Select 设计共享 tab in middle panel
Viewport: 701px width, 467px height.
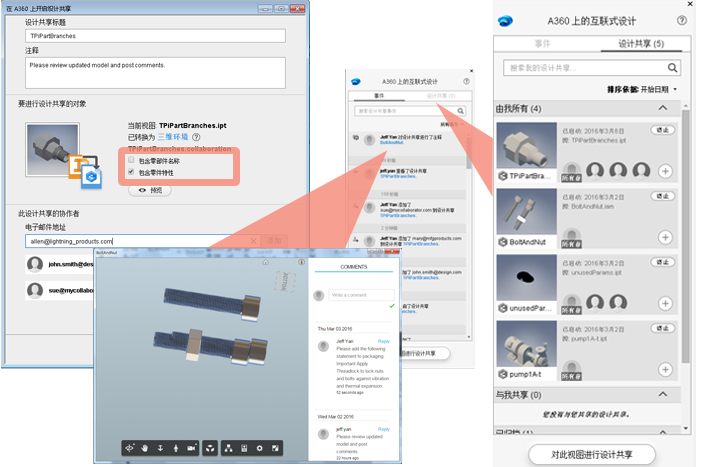441,96
